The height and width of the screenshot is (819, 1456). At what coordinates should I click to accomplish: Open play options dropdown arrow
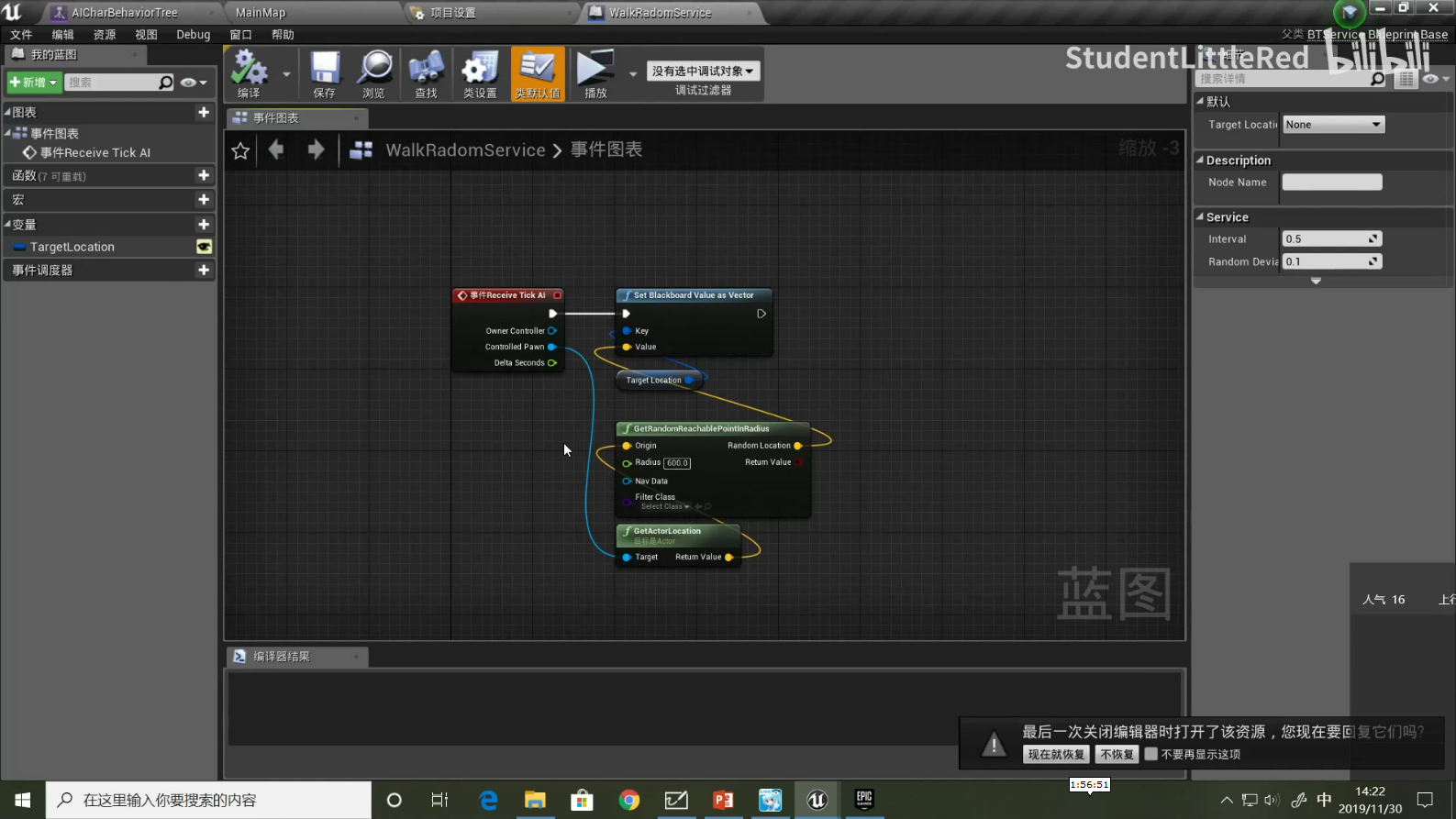[633, 74]
